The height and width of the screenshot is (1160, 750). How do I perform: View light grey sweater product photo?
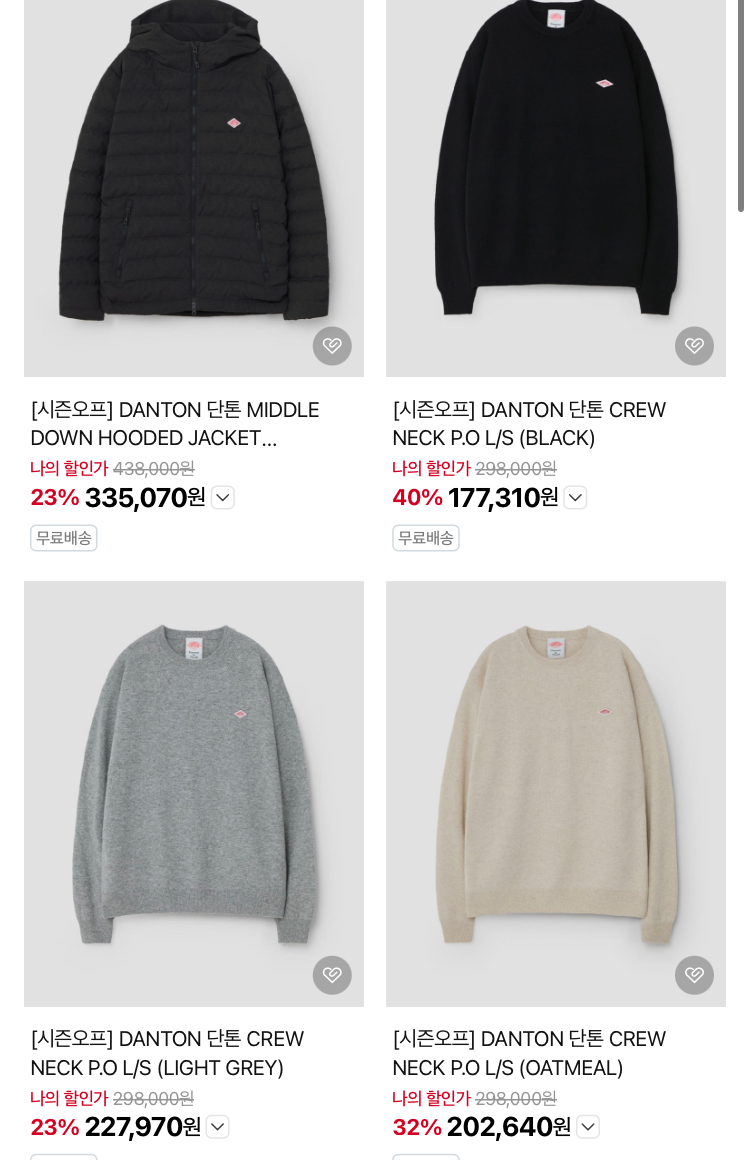point(194,794)
